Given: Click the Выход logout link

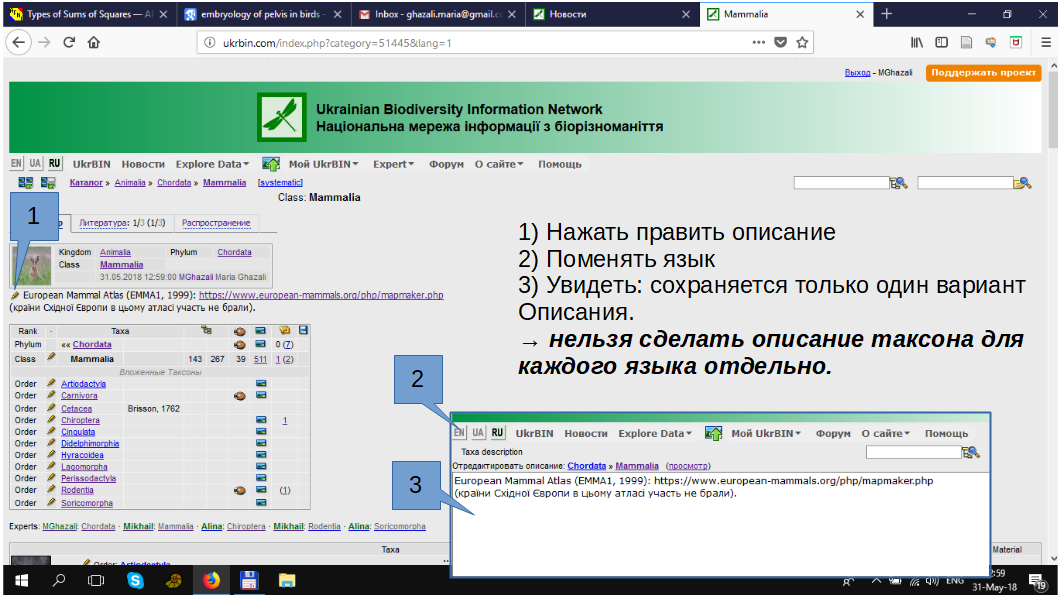Looking at the screenshot, I should [857, 74].
